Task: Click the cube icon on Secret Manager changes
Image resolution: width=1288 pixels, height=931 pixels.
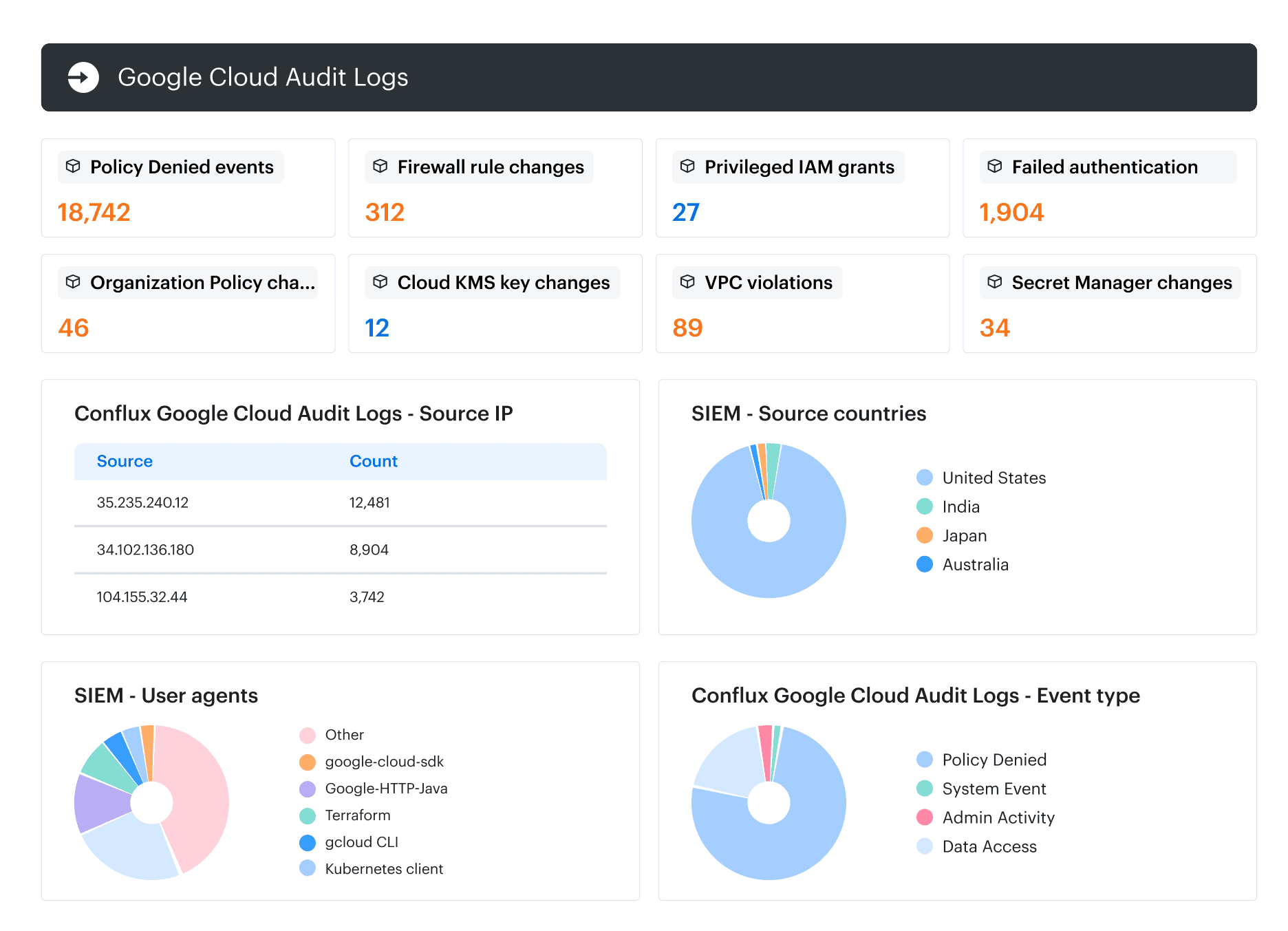Action: tap(995, 282)
